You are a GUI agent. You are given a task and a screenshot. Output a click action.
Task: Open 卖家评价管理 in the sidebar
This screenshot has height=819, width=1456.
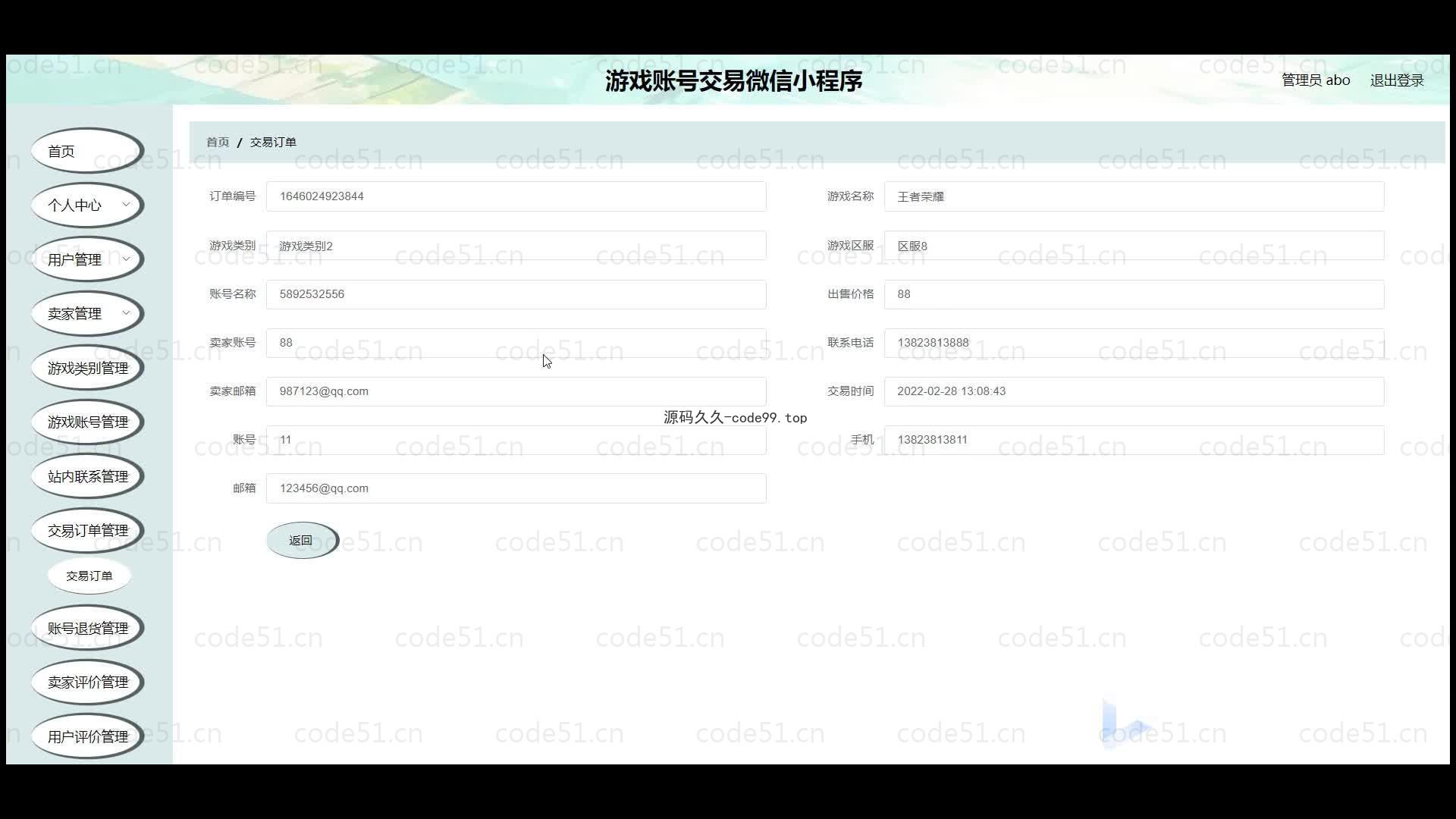(x=87, y=682)
